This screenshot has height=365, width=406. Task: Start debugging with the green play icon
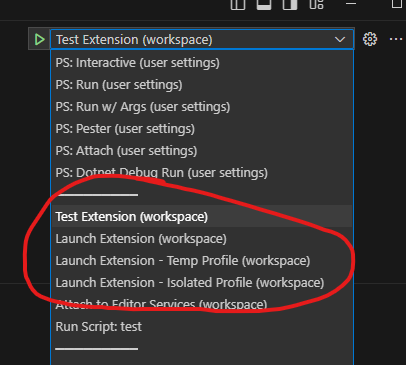click(39, 39)
